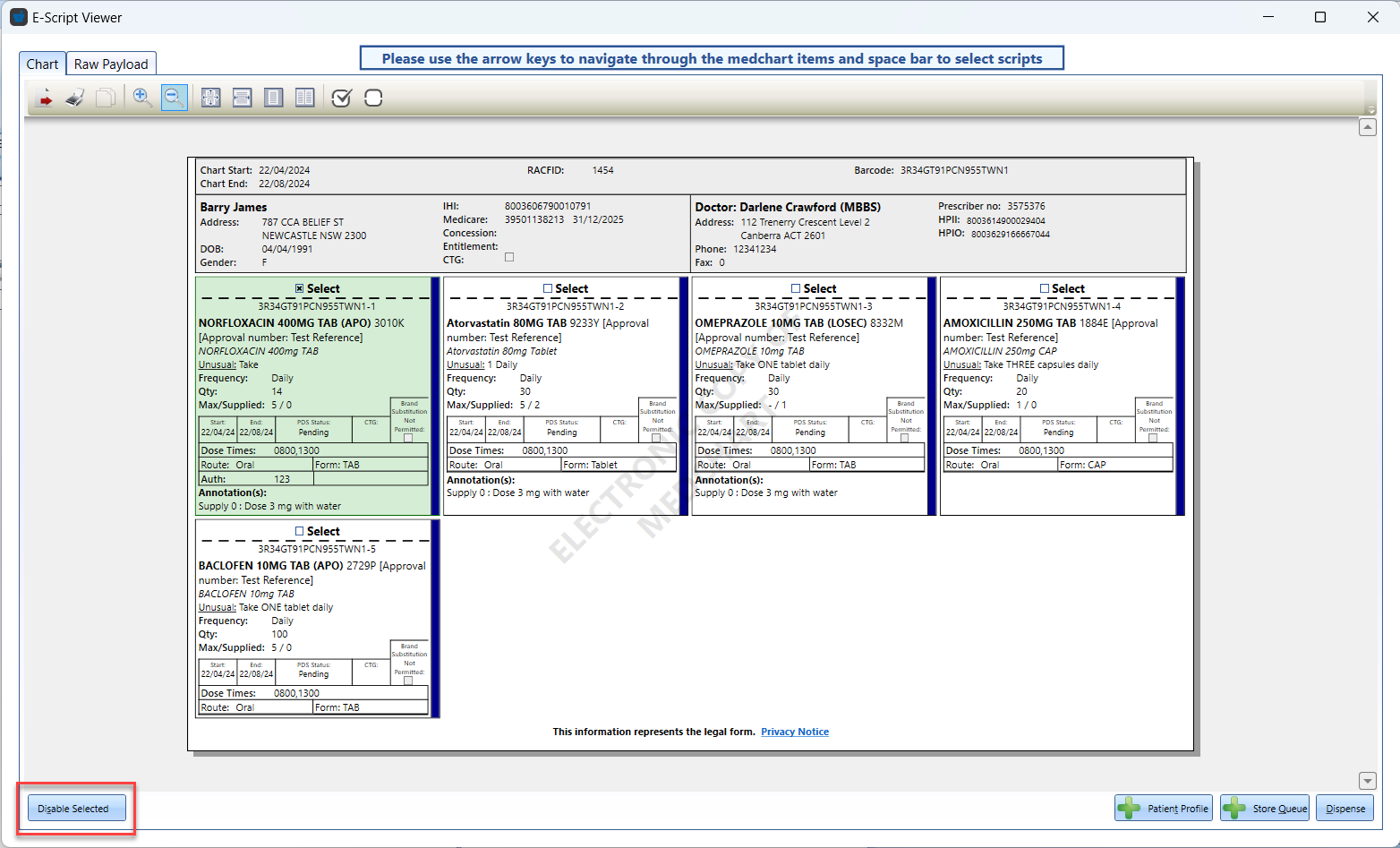The image size is (1400, 848).
Task: Maximize the E-Script Viewer window
Action: coord(1319,17)
